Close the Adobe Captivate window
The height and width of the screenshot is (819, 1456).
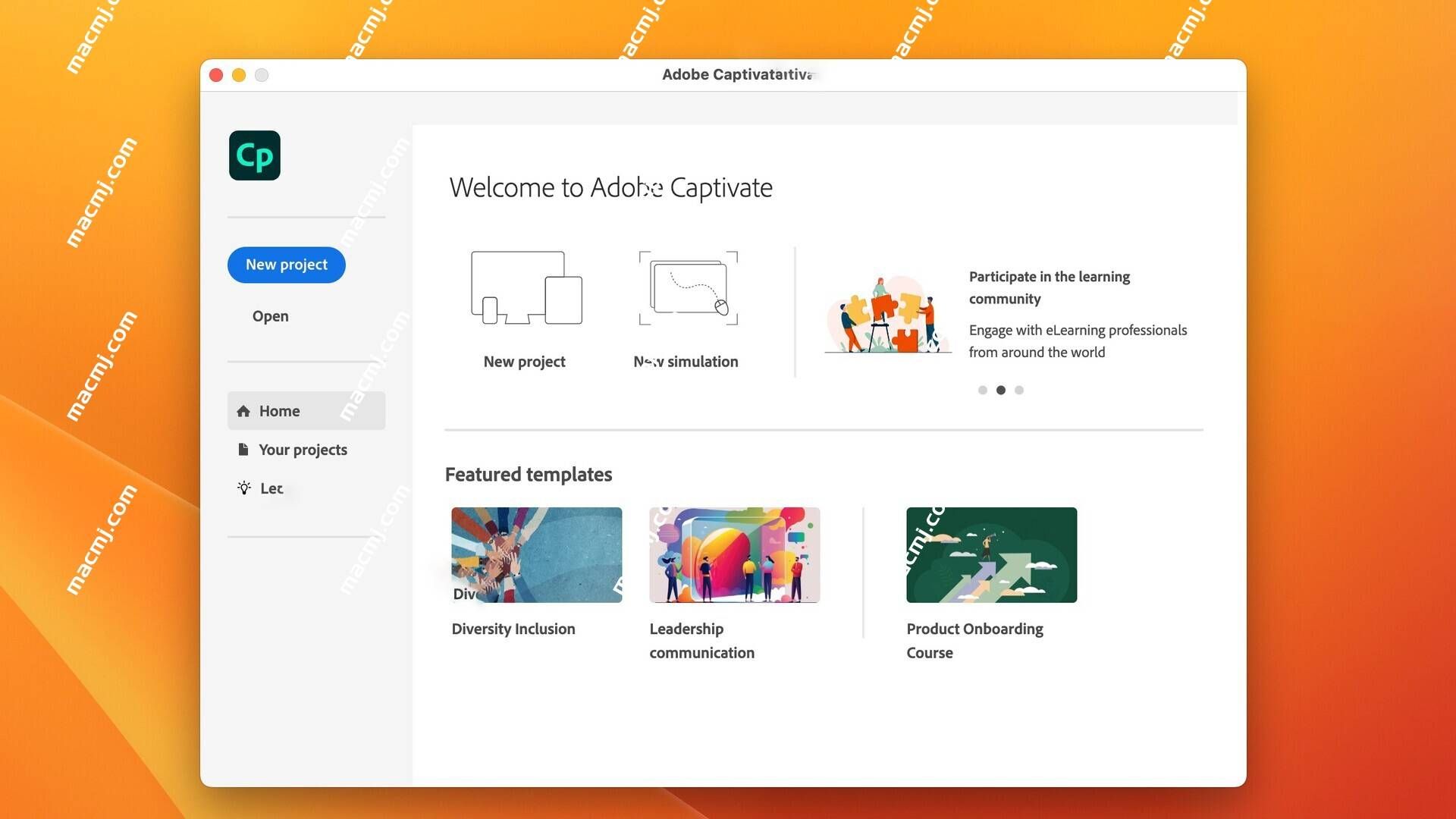coord(216,75)
